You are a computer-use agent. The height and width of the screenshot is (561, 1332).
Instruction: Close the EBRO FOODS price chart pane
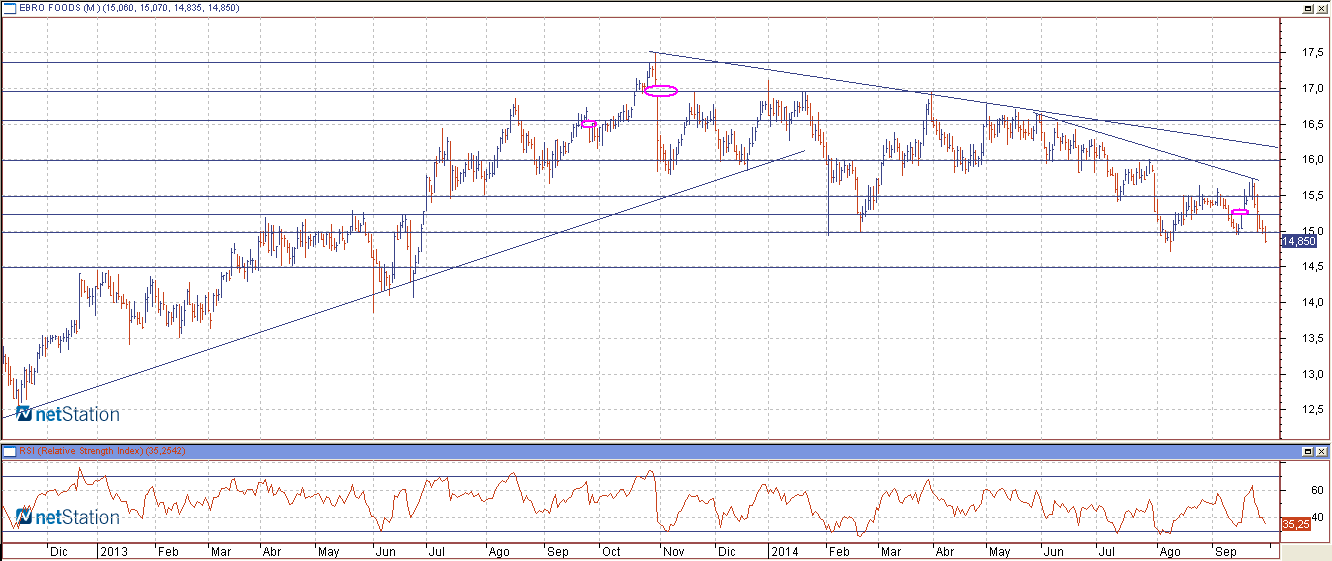[1321, 7]
